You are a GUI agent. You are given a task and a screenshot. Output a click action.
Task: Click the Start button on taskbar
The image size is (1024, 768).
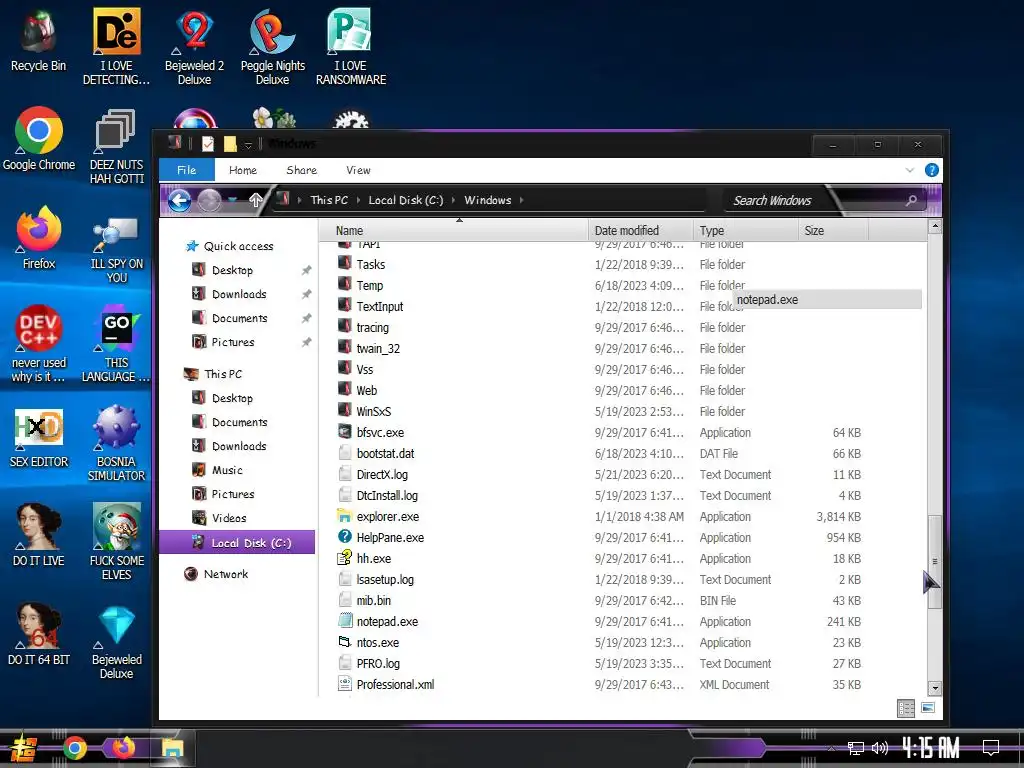point(23,748)
